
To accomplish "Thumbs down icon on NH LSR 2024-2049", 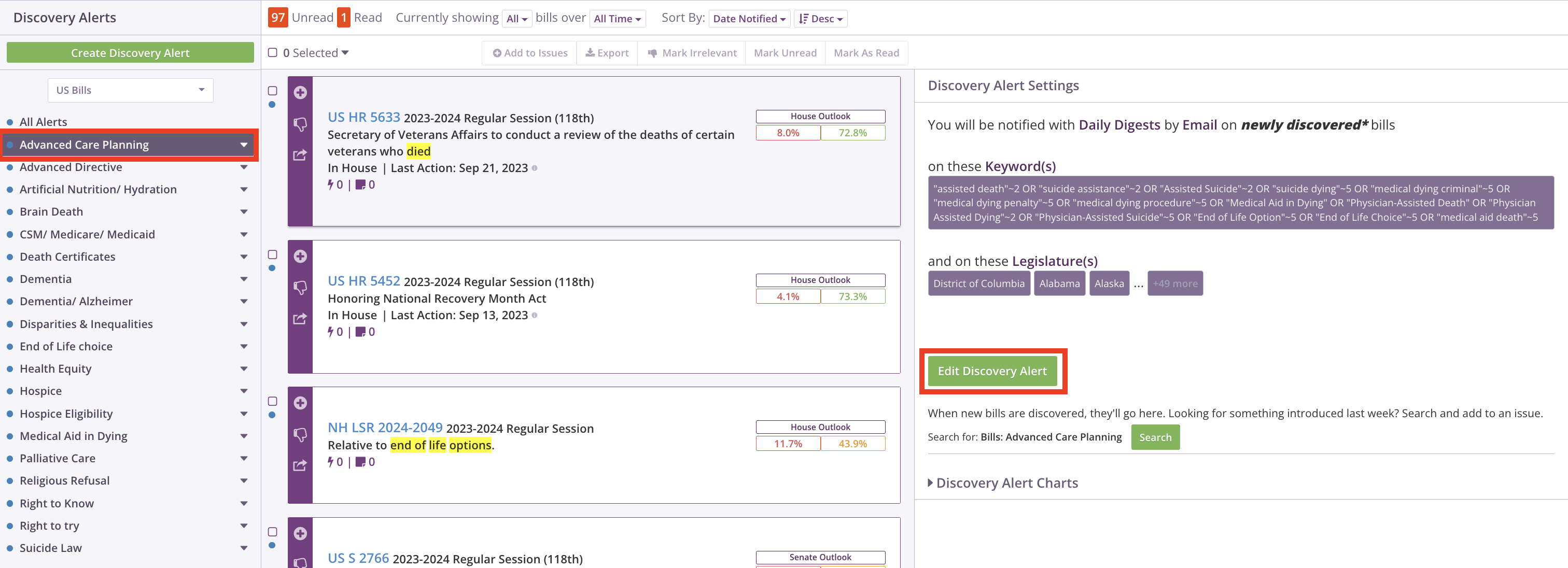I will coord(300,434).
